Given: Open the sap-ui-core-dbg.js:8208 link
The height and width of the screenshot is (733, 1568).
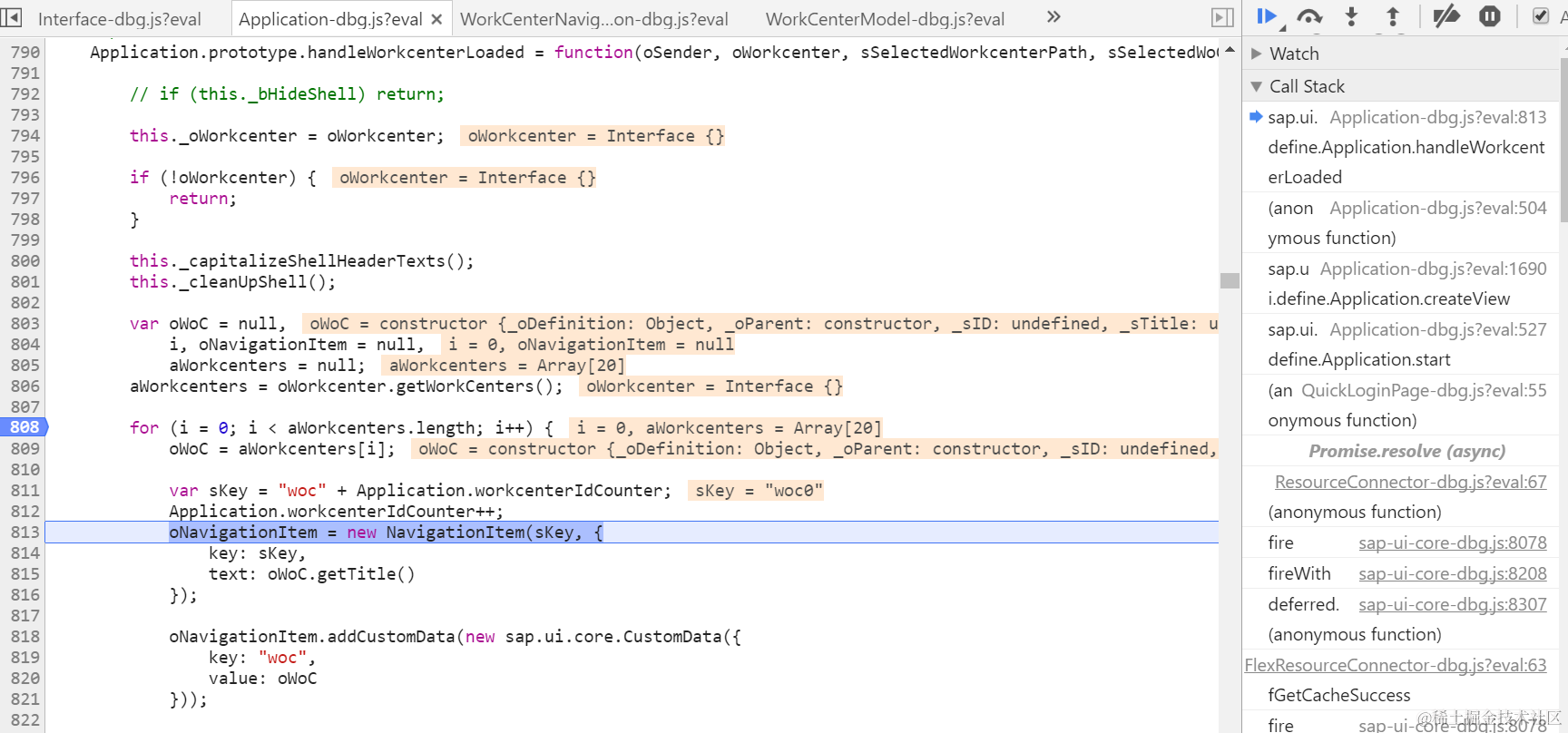Looking at the screenshot, I should tap(1452, 573).
